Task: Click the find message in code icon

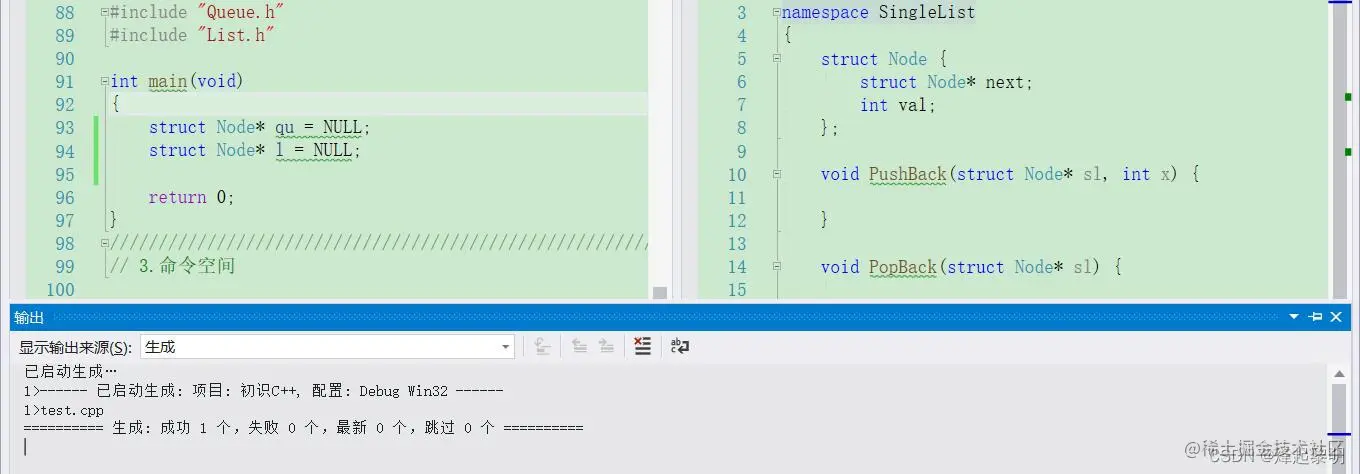Action: click(x=542, y=346)
